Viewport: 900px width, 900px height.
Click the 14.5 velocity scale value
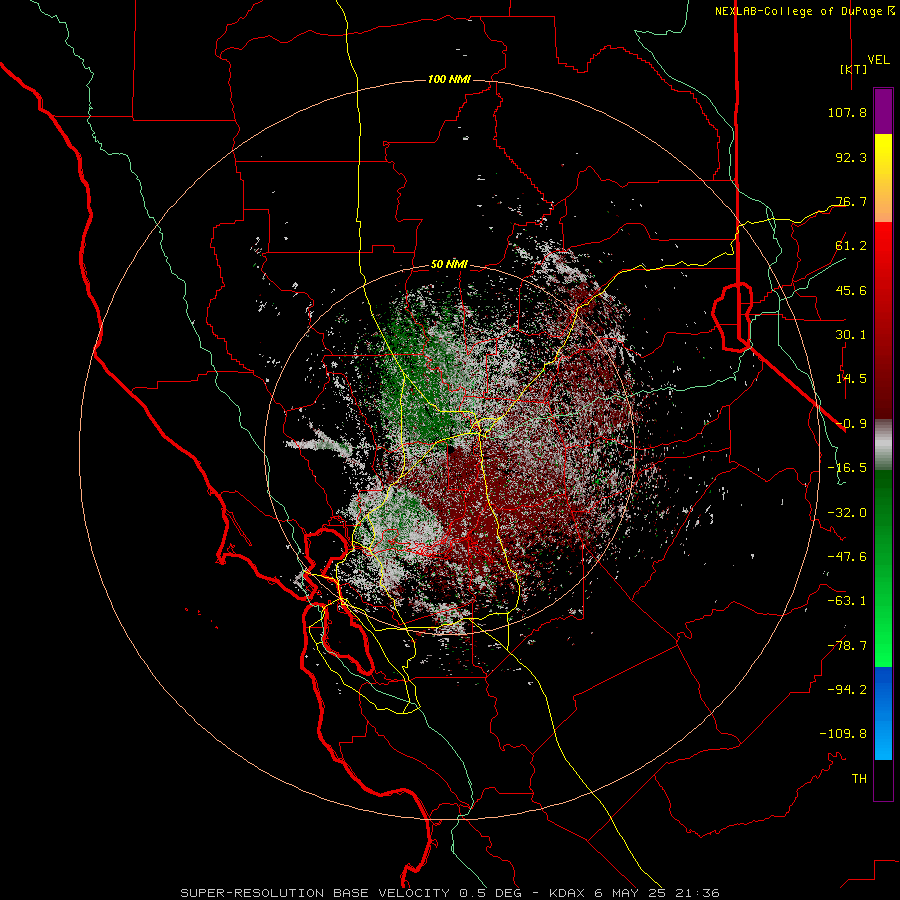click(851, 379)
